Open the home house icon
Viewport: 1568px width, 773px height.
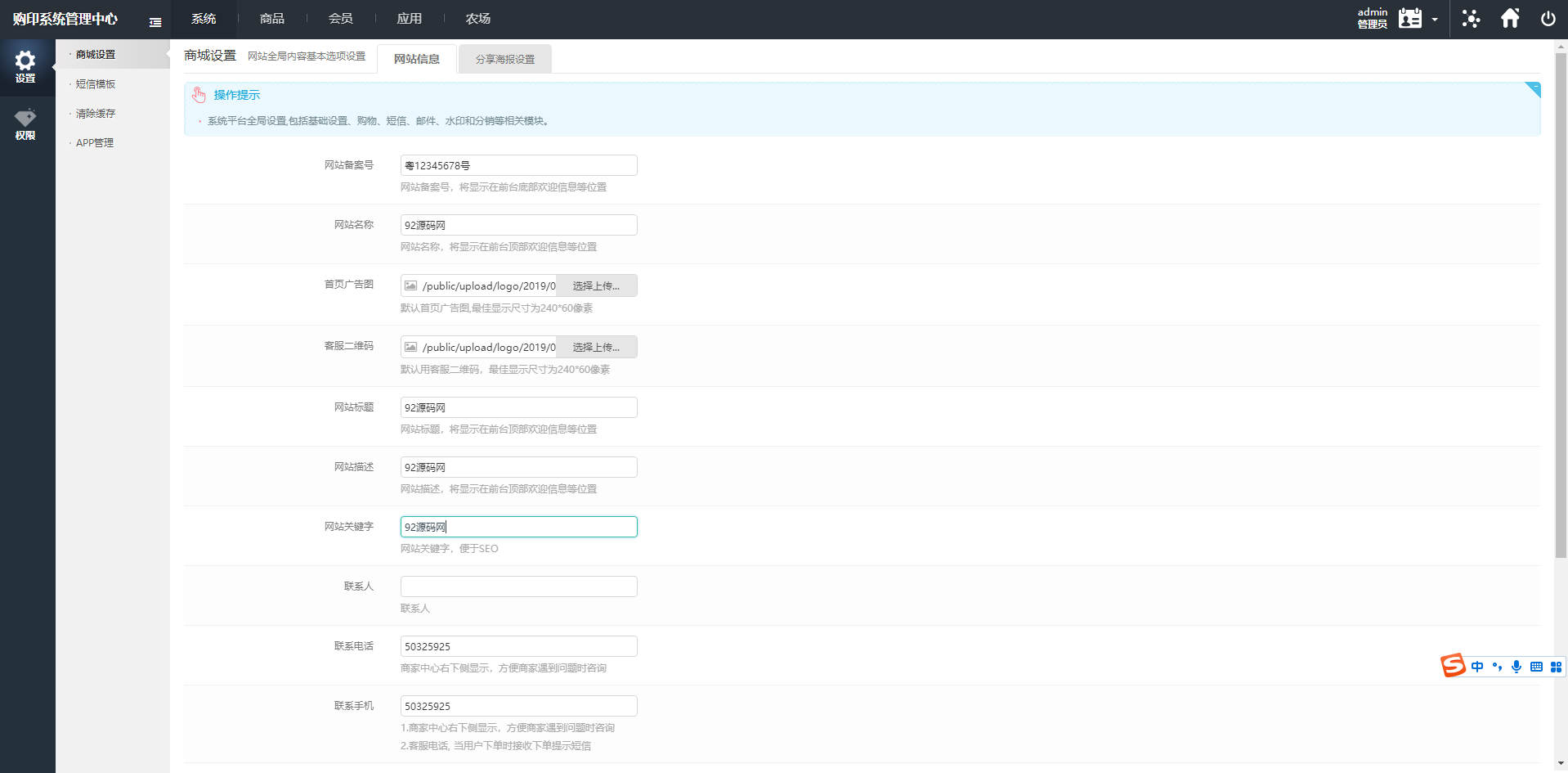point(1510,18)
